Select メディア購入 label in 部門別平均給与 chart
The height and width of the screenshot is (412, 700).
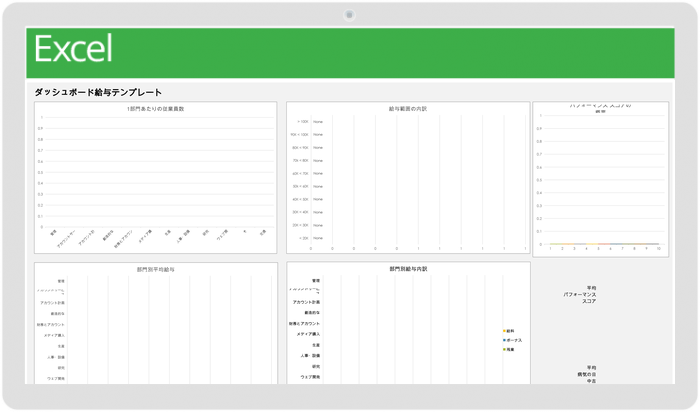[54, 336]
